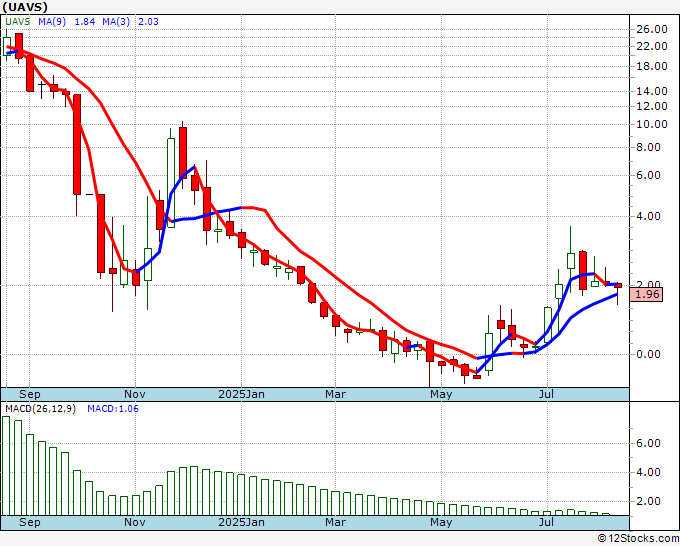This screenshot has width=680, height=546.
Task: Click Mar on the MACD time axis
Action: (x=336, y=523)
